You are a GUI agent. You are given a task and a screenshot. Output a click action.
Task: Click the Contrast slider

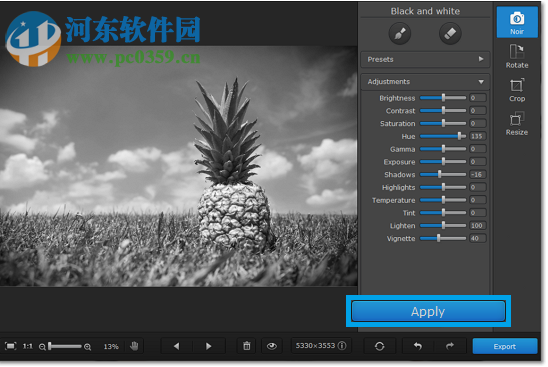coord(443,111)
